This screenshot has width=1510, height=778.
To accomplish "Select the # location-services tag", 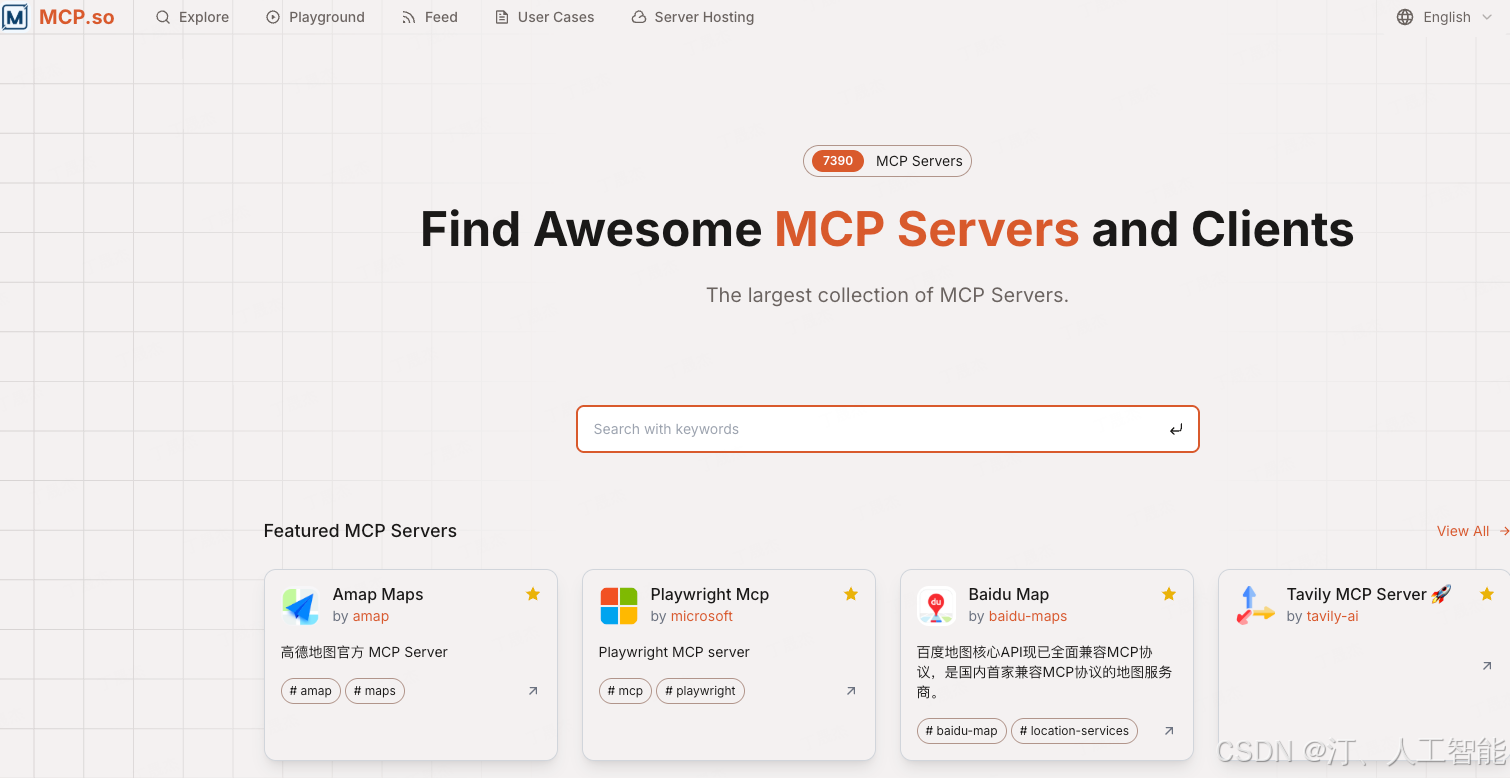I will click(x=1074, y=731).
